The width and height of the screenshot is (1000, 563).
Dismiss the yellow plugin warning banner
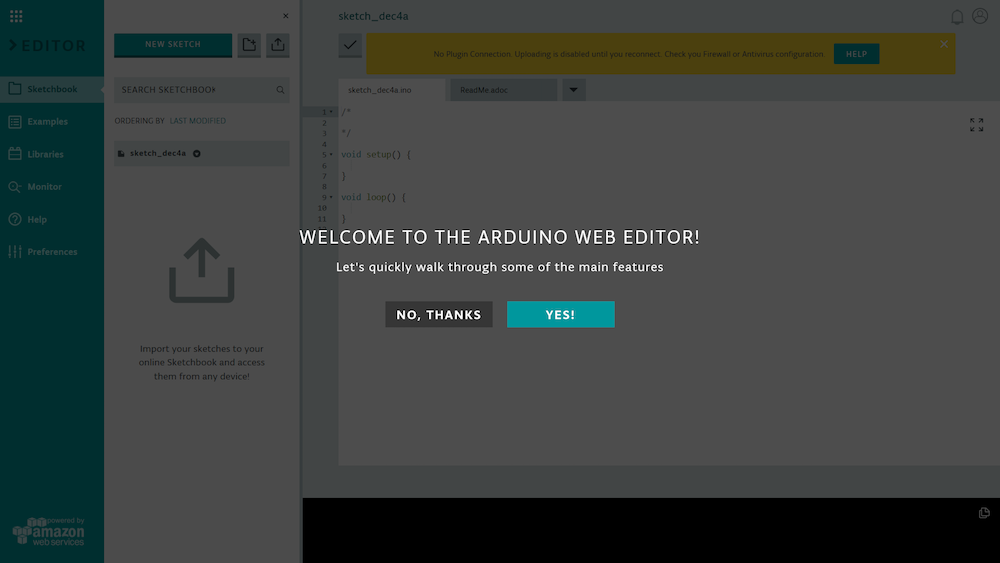tap(944, 44)
